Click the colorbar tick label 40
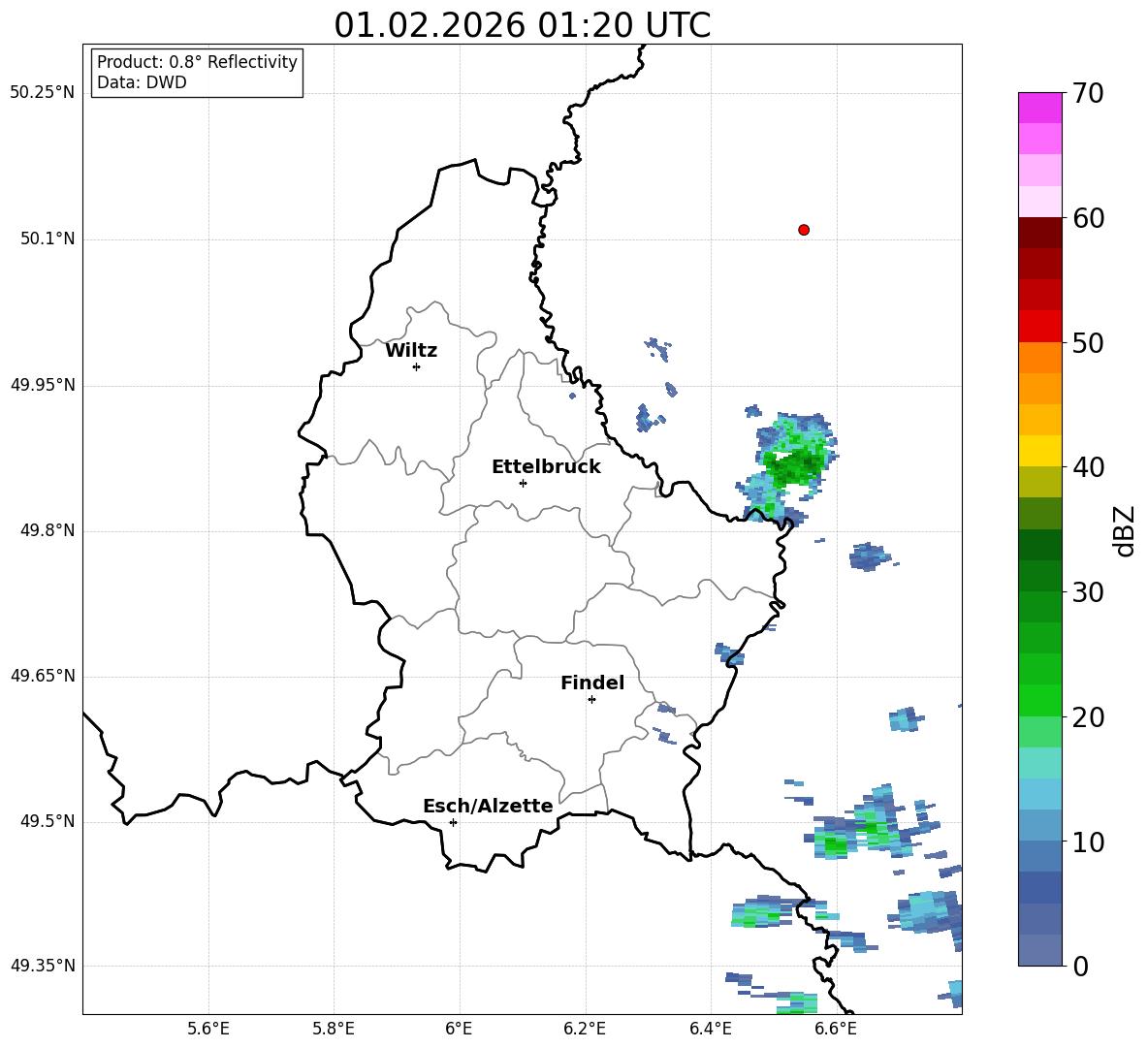Viewport: 1148px width, 1048px height. click(x=1088, y=467)
